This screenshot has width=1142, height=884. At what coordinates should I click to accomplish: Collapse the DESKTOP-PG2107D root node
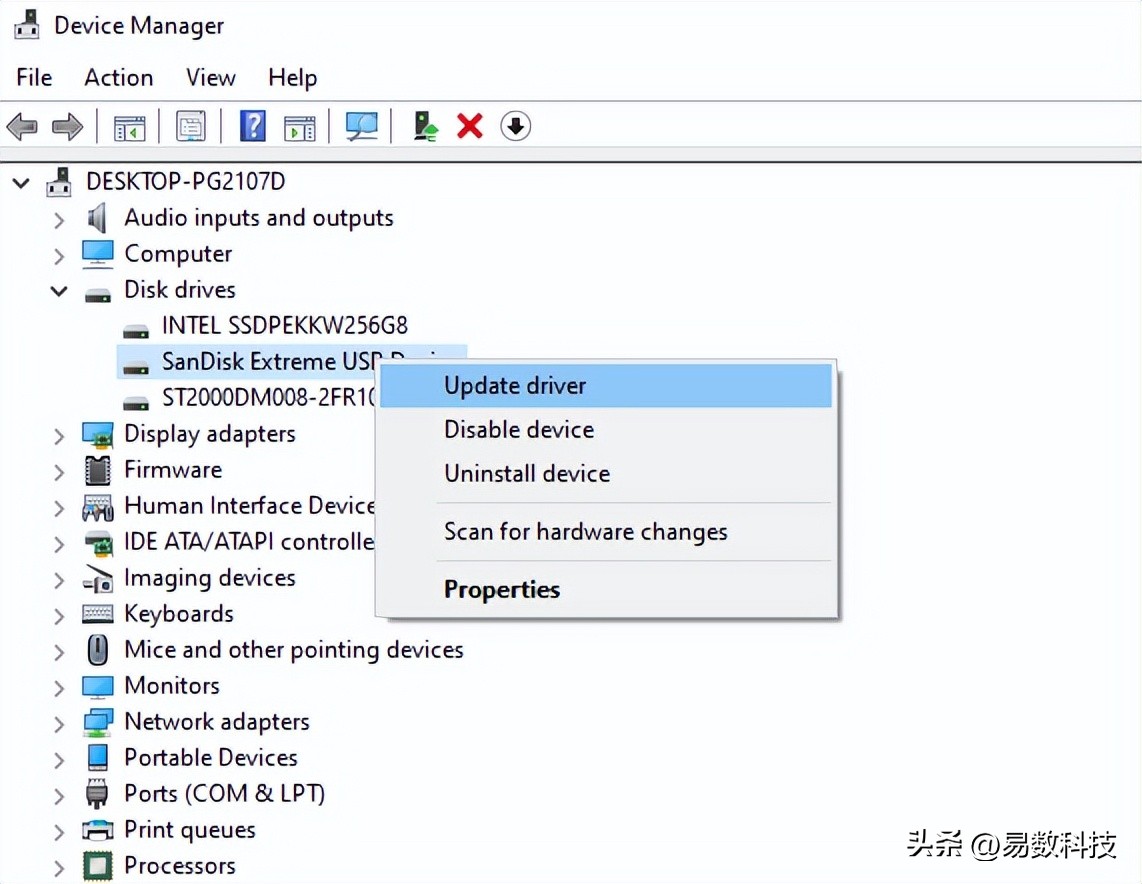pos(21,182)
